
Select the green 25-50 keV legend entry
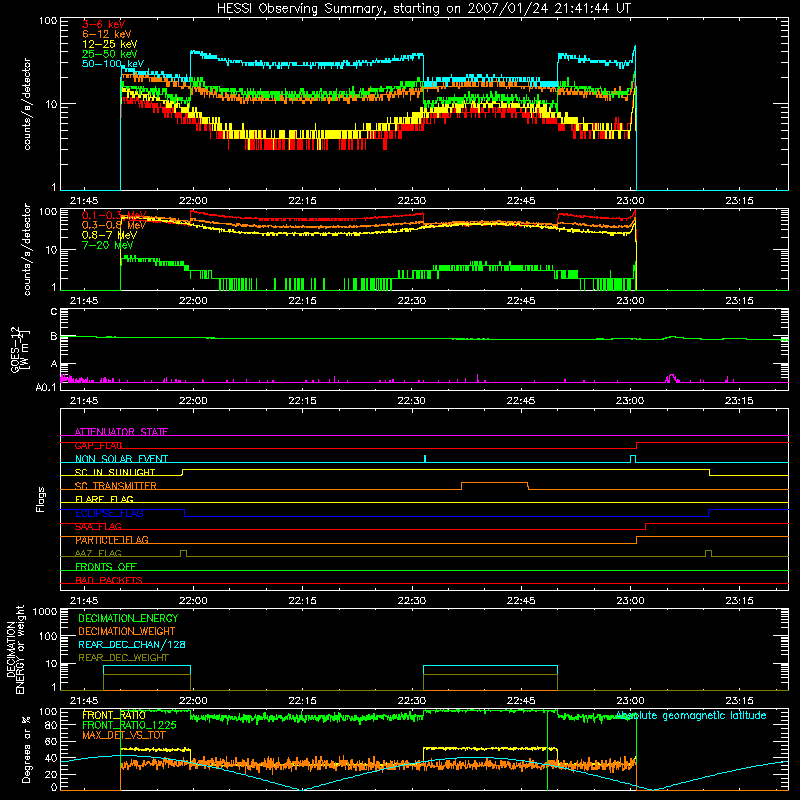coord(109,54)
